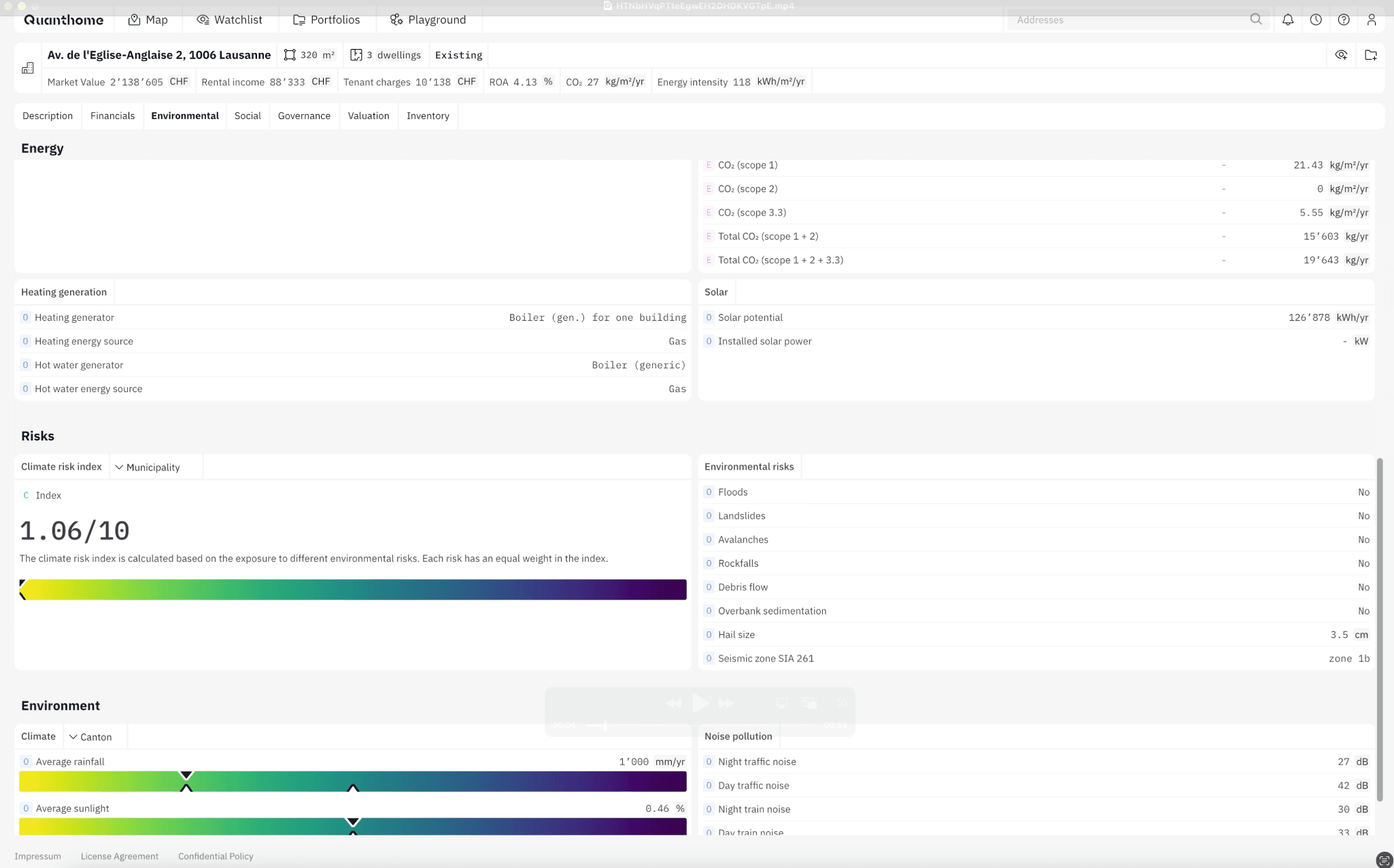Open the user profile icon
The width and height of the screenshot is (1394, 868).
coord(1372,20)
